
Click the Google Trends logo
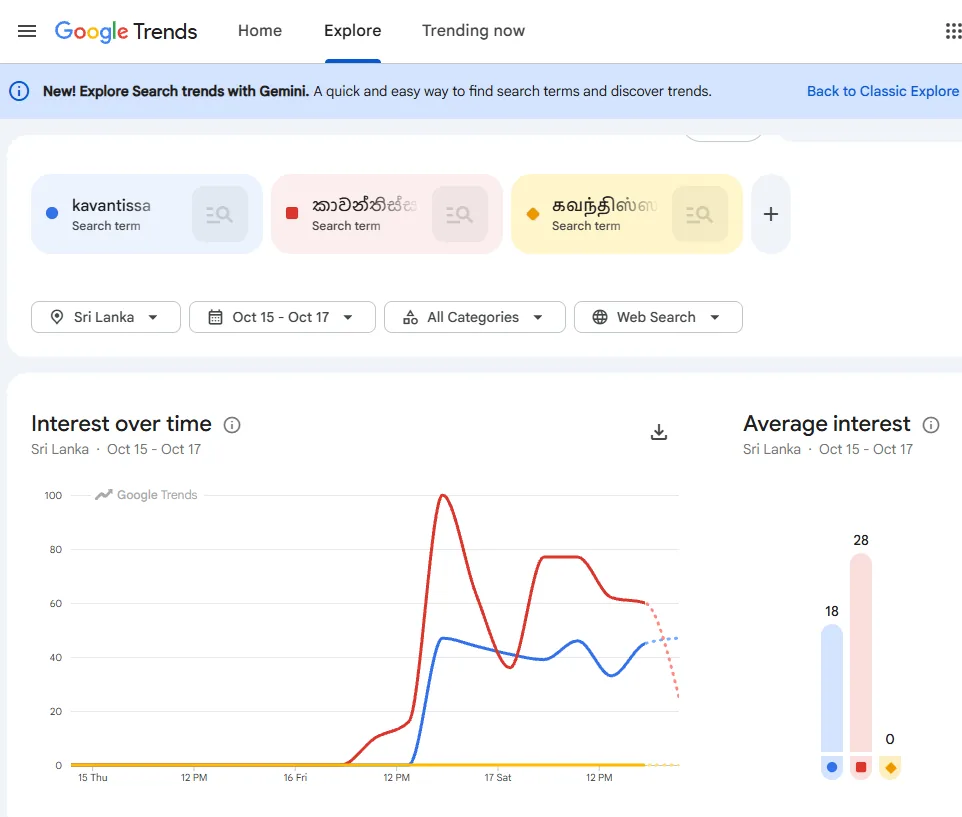[126, 31]
